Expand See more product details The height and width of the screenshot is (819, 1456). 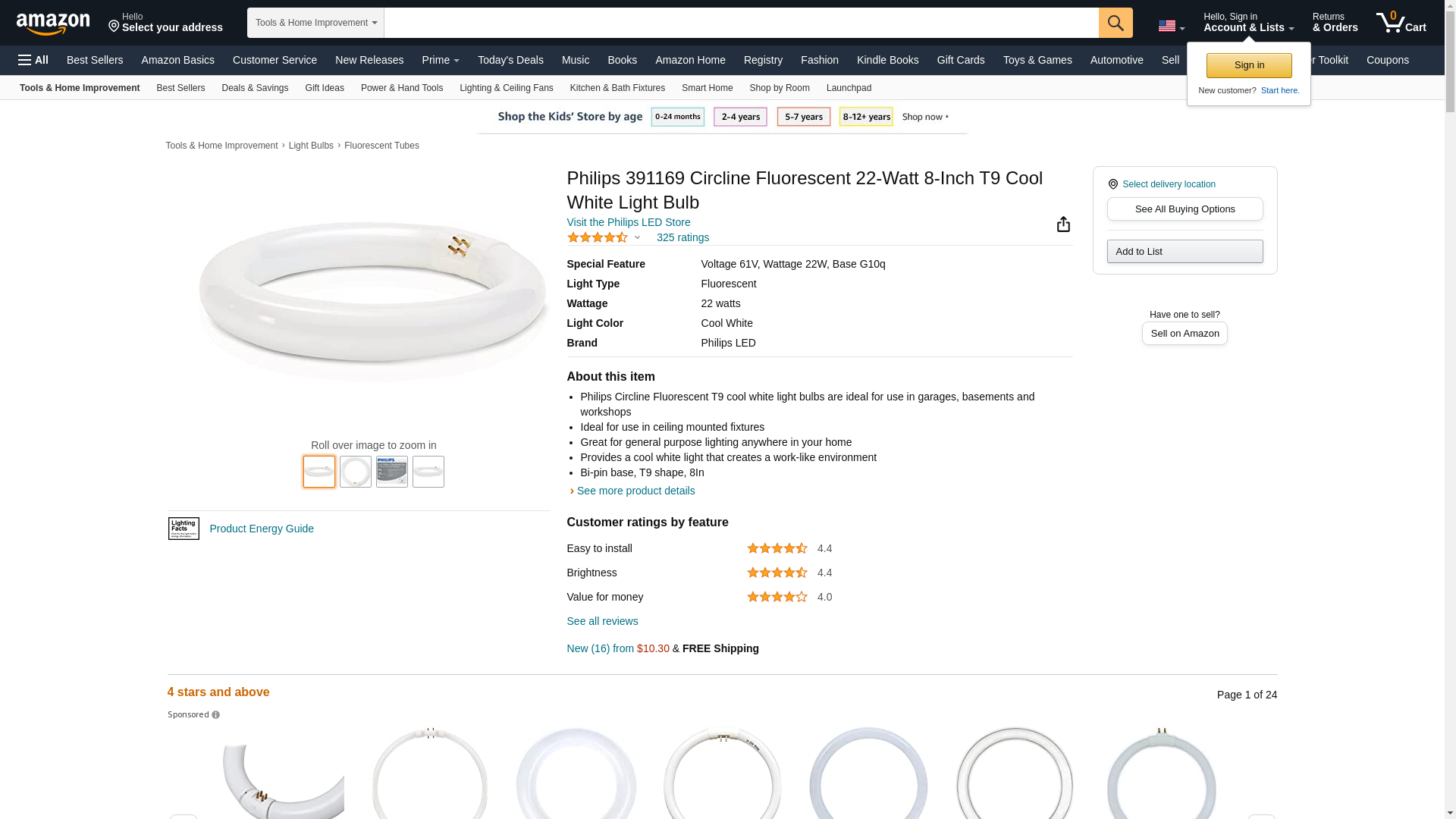(635, 491)
